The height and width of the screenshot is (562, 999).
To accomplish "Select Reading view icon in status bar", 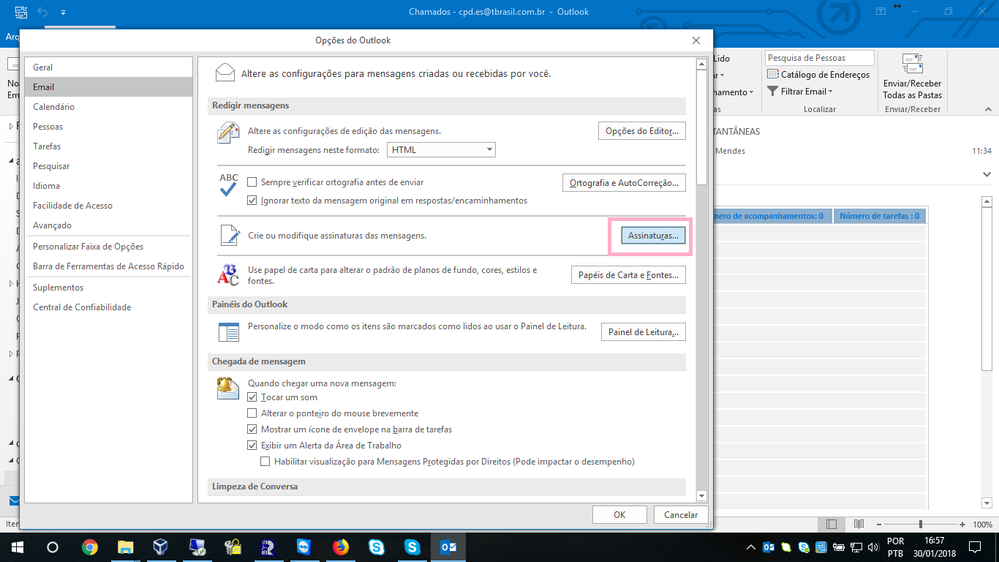I will [x=859, y=524].
